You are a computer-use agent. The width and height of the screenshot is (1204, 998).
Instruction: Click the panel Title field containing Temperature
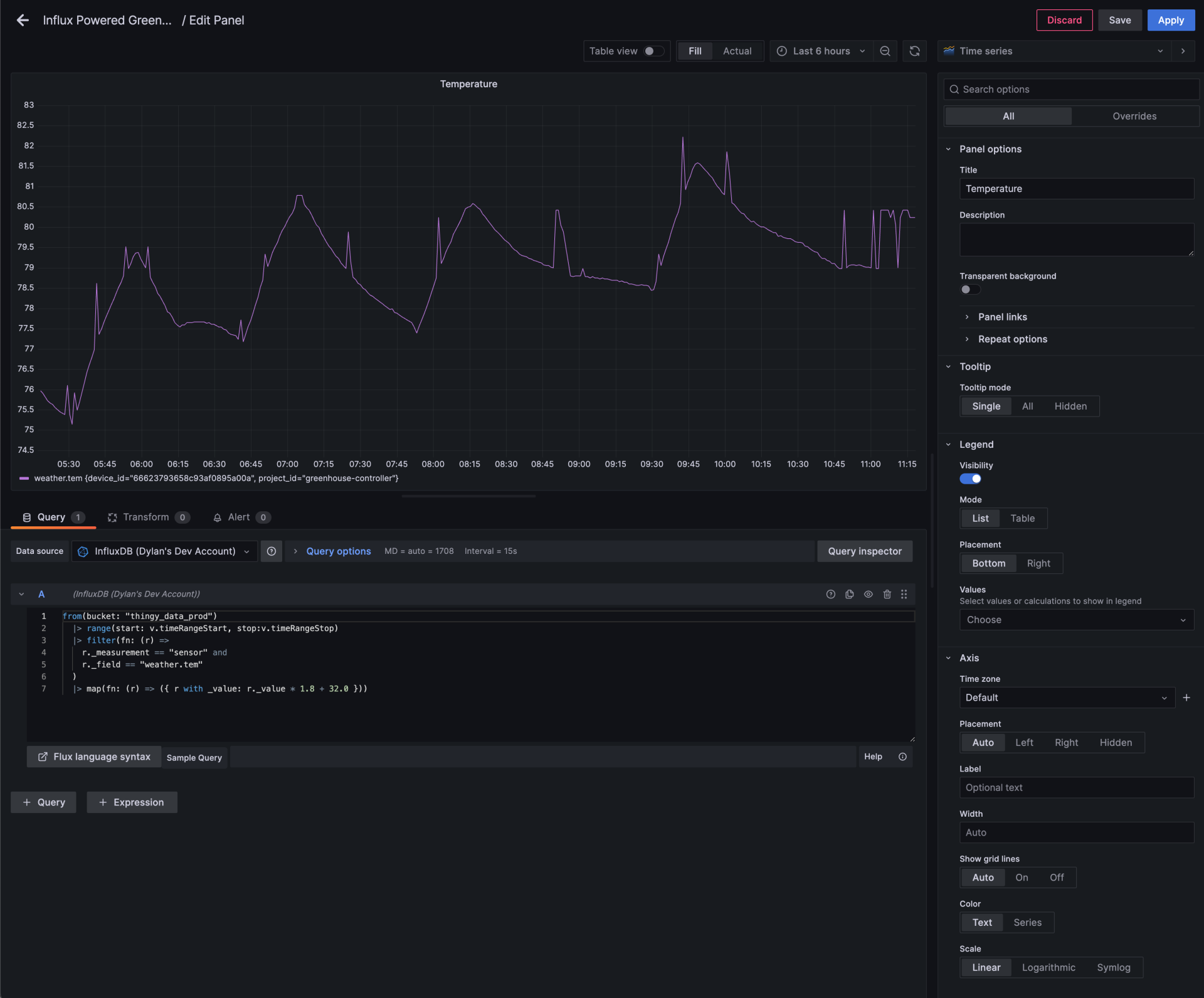coord(1076,188)
